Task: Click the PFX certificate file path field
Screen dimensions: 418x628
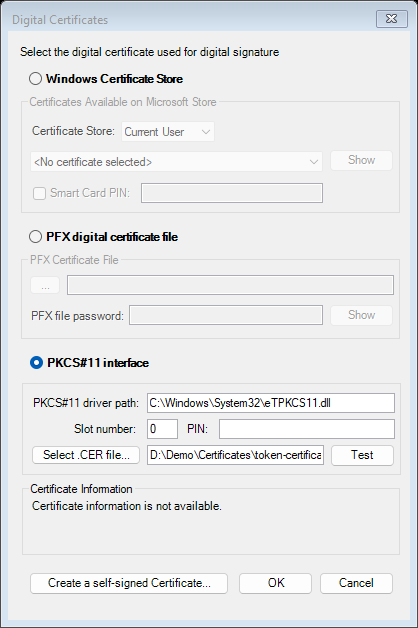Action: coord(230,285)
